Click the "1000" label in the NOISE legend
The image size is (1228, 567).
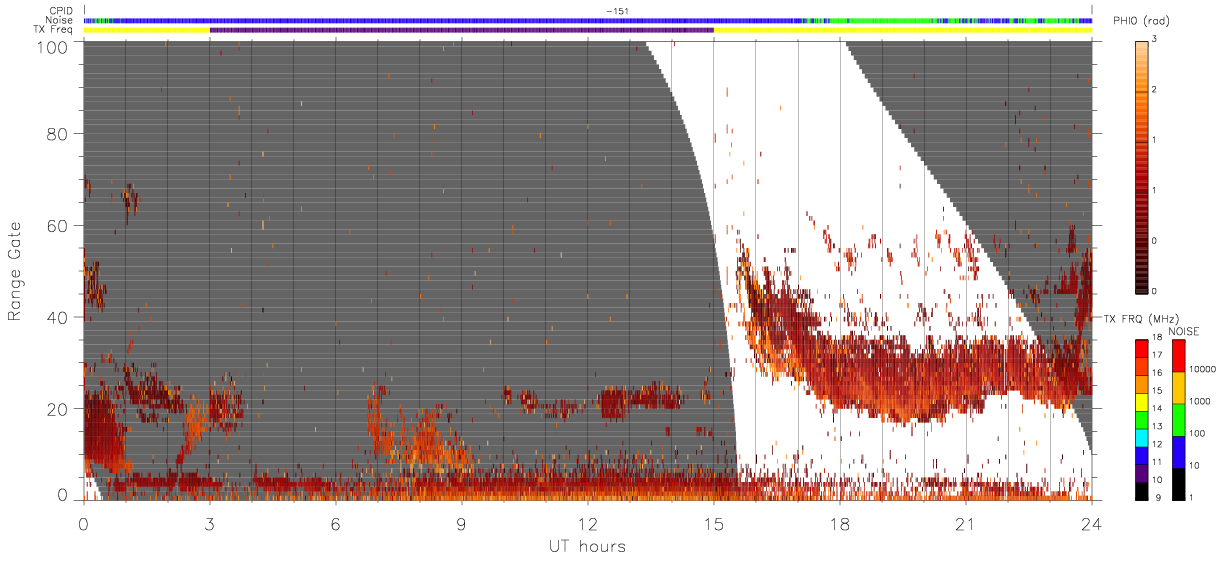[x=1199, y=401]
